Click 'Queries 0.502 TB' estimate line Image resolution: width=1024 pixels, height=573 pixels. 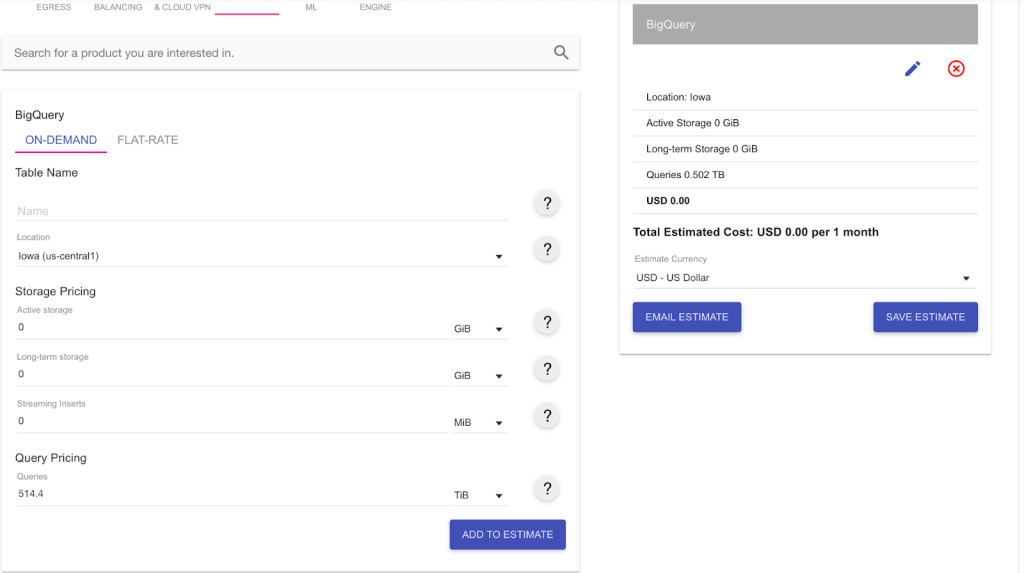(805, 175)
